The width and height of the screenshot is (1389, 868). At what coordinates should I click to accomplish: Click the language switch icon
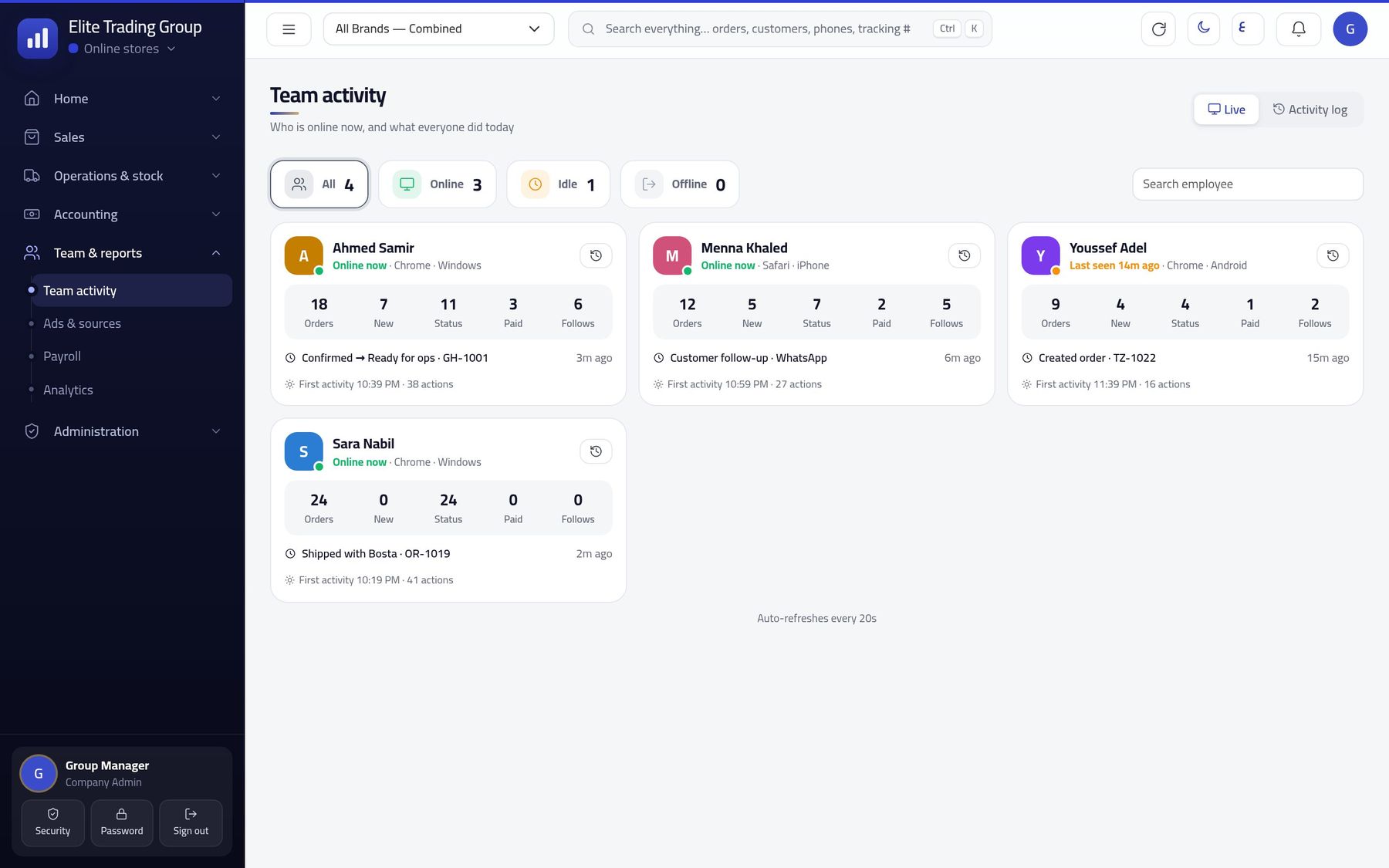[1248, 29]
